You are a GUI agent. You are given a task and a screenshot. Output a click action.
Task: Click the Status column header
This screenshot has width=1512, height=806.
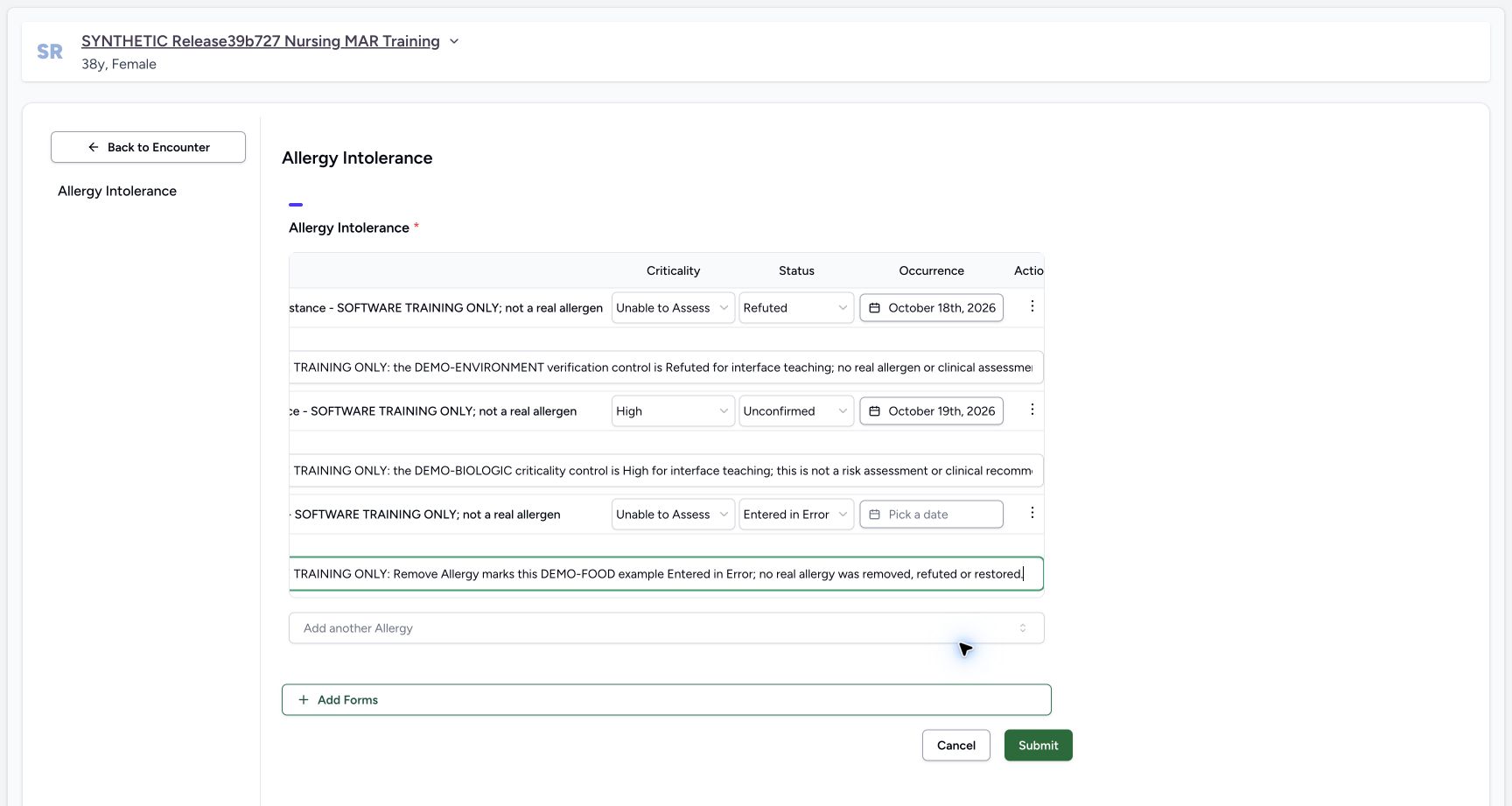(796, 270)
